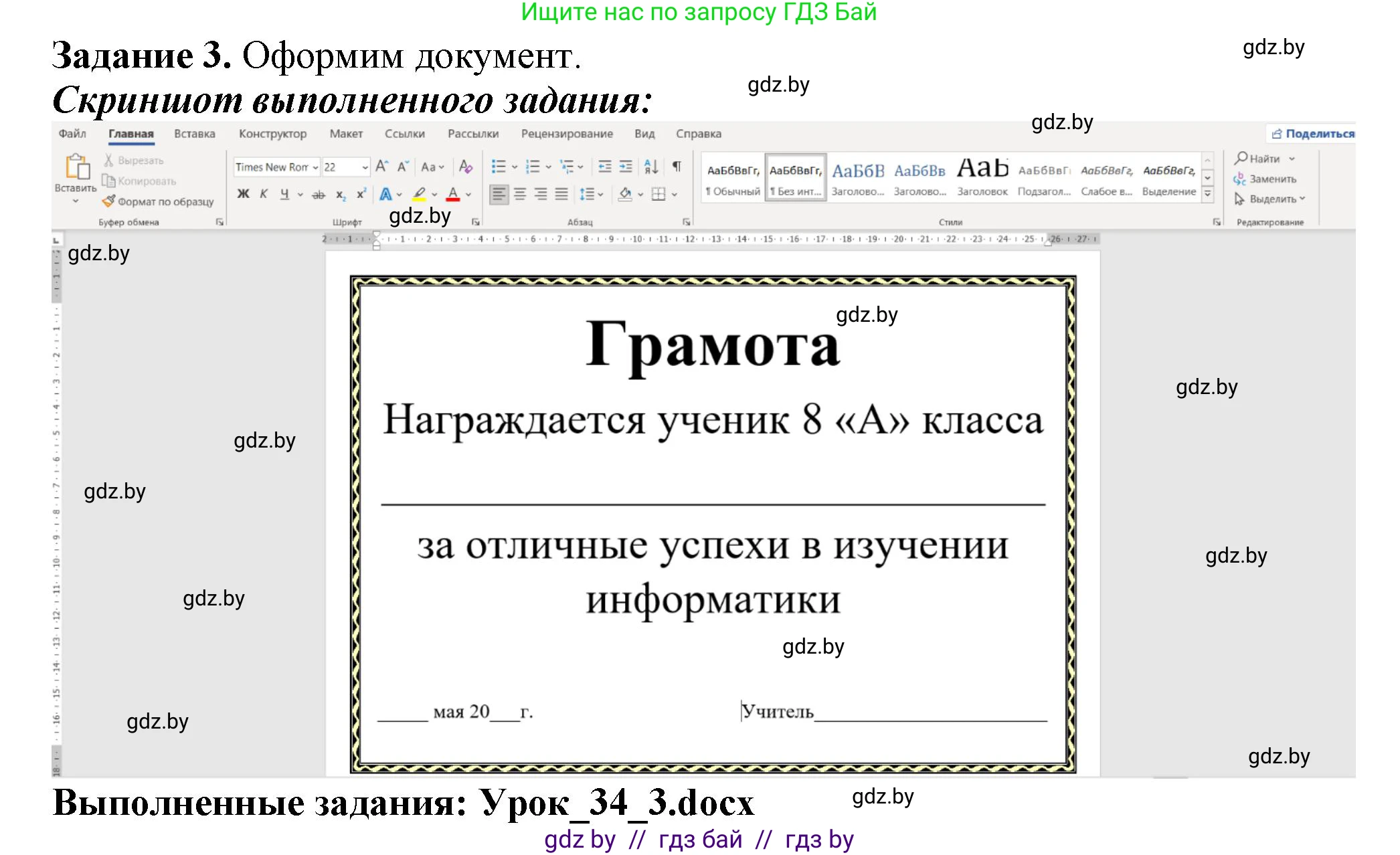Open the Рецензирование ribbon tab
Viewport: 1400px width, 855px height.
[x=566, y=134]
